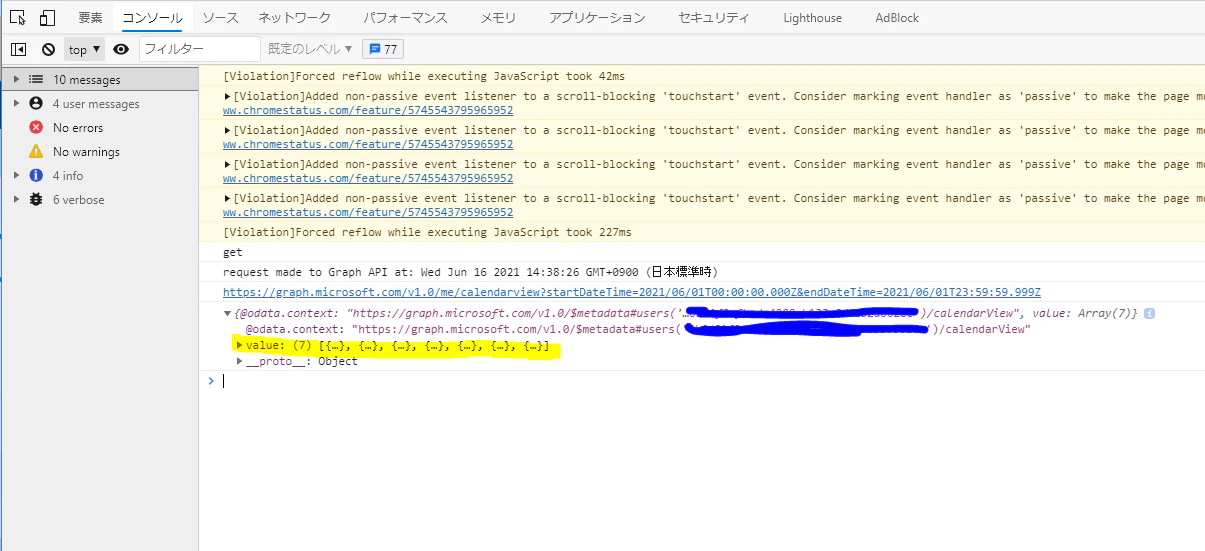Expand the 10 messages group

(16, 79)
